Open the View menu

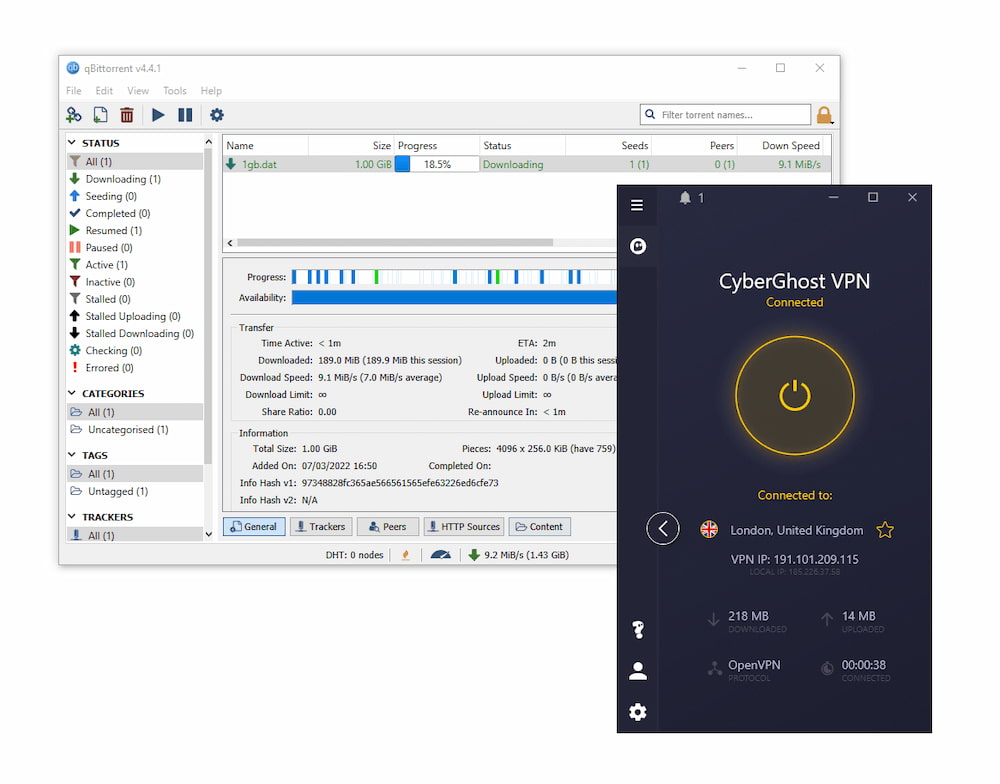138,91
